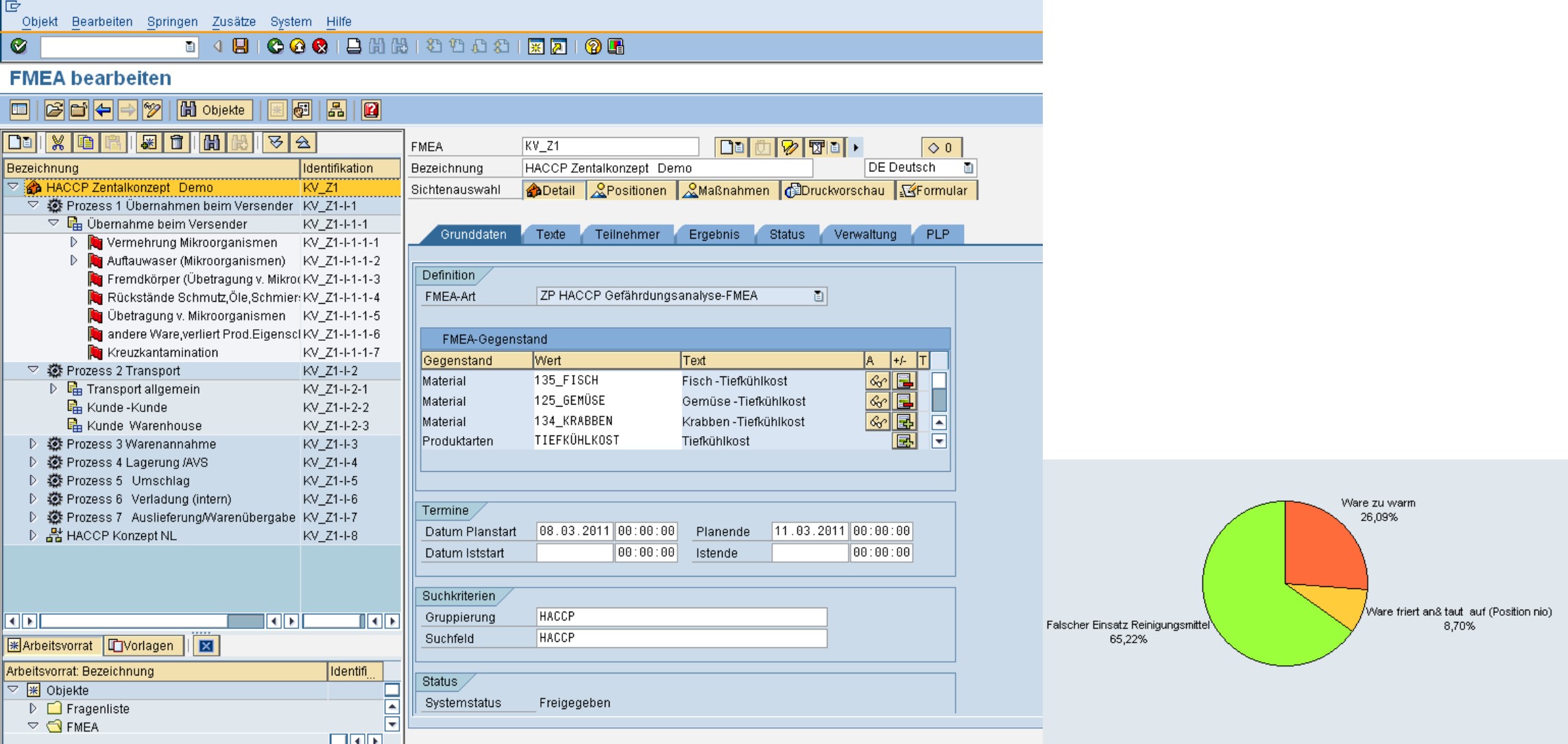This screenshot has height=744, width=1568.
Task: Expand Auftauwaser (Mikroorganismen) tree node
Action: click(73, 261)
